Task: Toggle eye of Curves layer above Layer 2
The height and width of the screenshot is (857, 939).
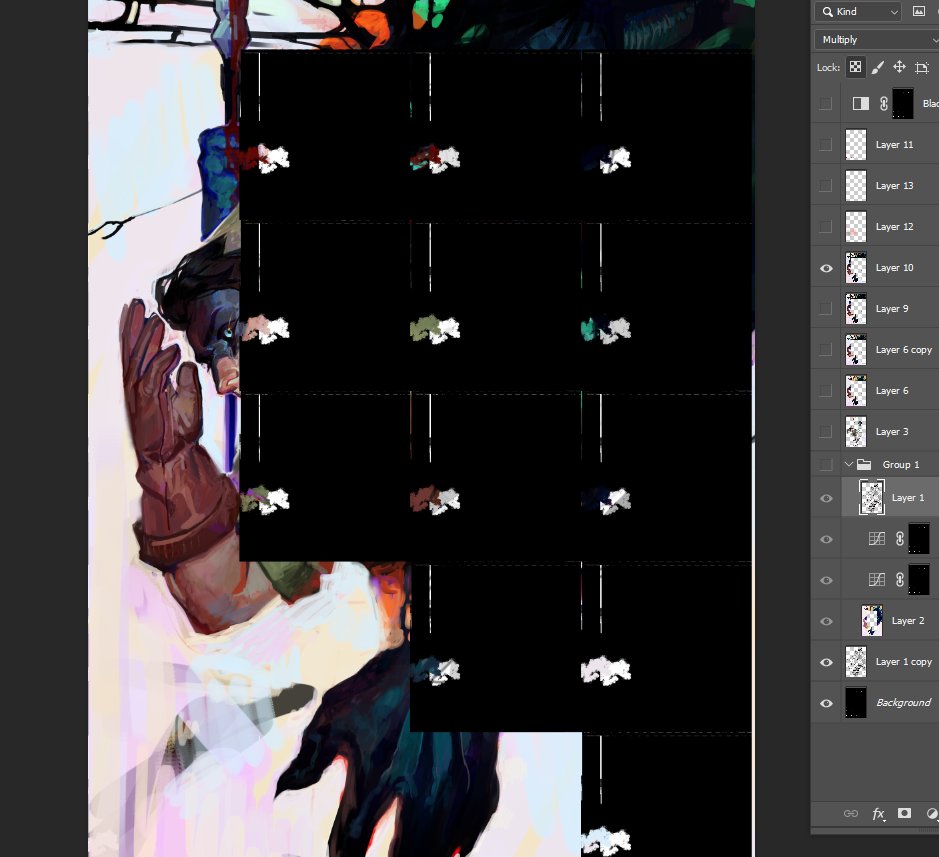Action: point(826,580)
